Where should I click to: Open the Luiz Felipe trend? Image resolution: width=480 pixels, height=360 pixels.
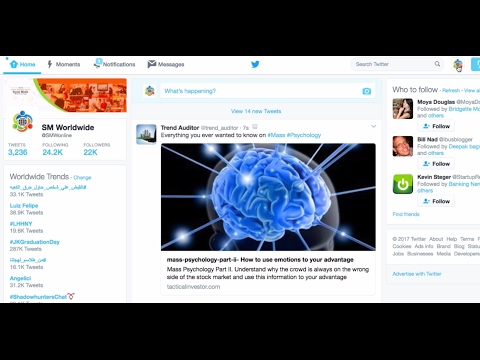point(24,206)
